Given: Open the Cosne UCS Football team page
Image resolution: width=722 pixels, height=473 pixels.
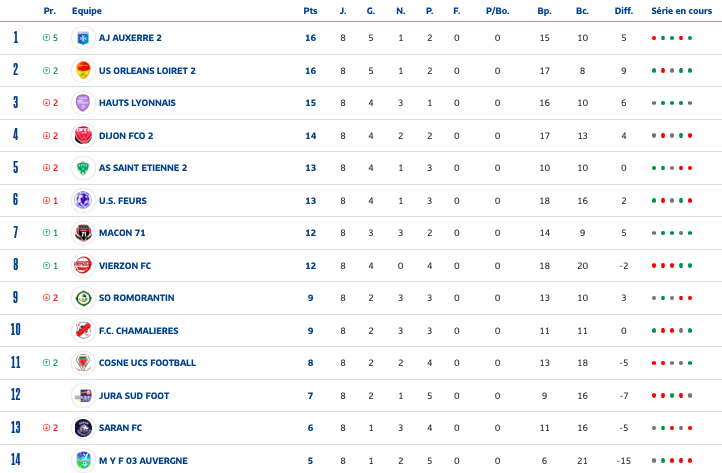Looking at the screenshot, I should click(147, 363).
